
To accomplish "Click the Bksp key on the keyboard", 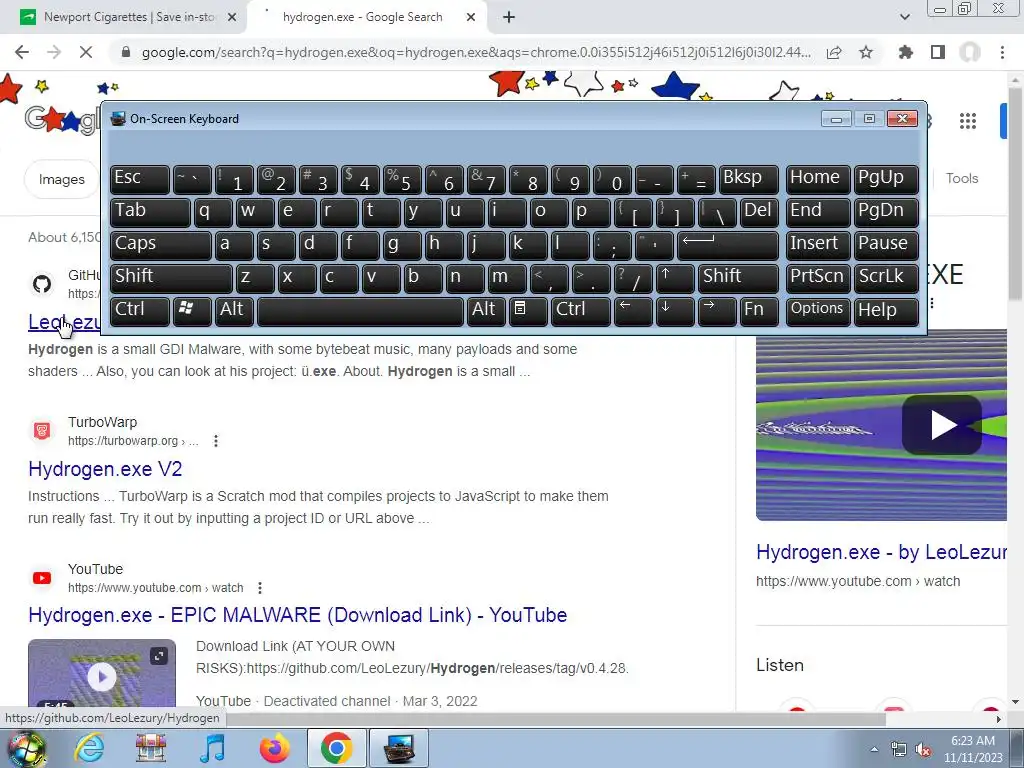I will [x=748, y=179].
